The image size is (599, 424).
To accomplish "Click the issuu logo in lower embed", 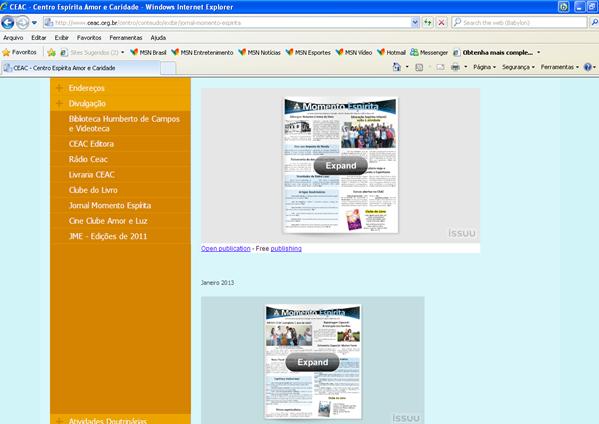I will [x=406, y=418].
